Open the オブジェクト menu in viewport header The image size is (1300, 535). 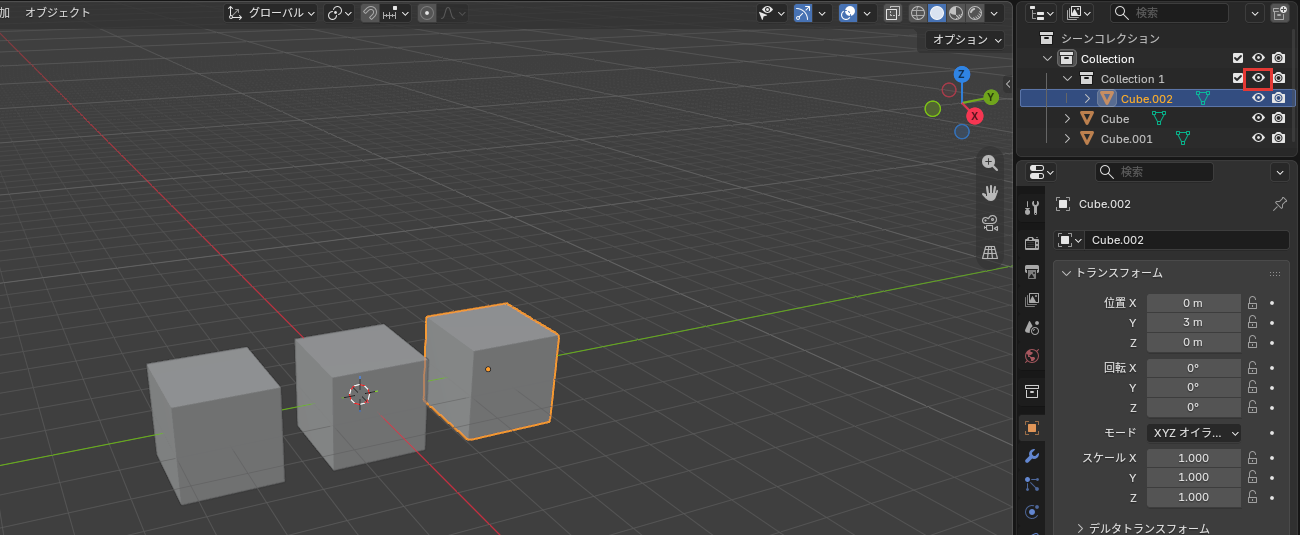pyautogui.click(x=57, y=13)
